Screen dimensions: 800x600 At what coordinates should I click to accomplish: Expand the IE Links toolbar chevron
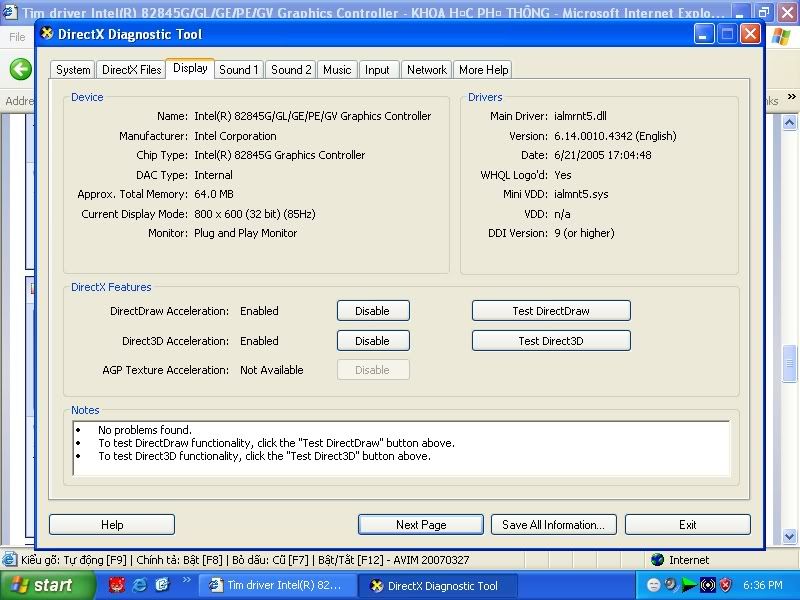[x=791, y=96]
